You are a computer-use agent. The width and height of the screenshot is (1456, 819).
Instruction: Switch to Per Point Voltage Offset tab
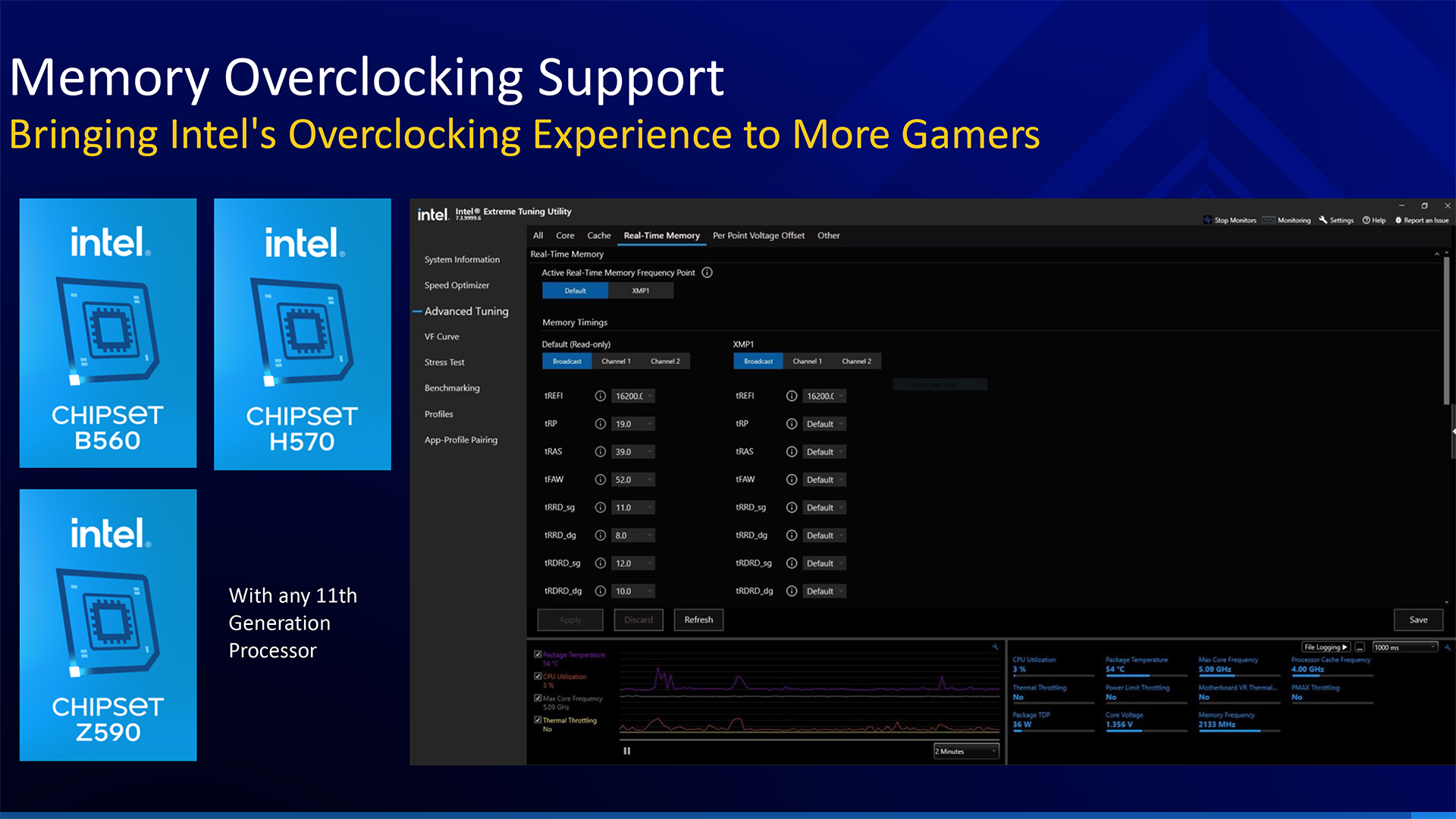click(x=758, y=236)
